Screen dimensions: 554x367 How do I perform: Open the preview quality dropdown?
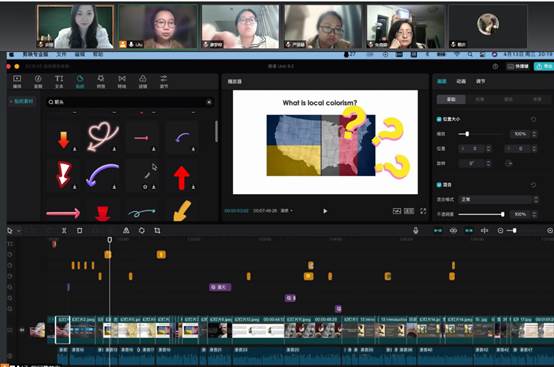[287, 211]
